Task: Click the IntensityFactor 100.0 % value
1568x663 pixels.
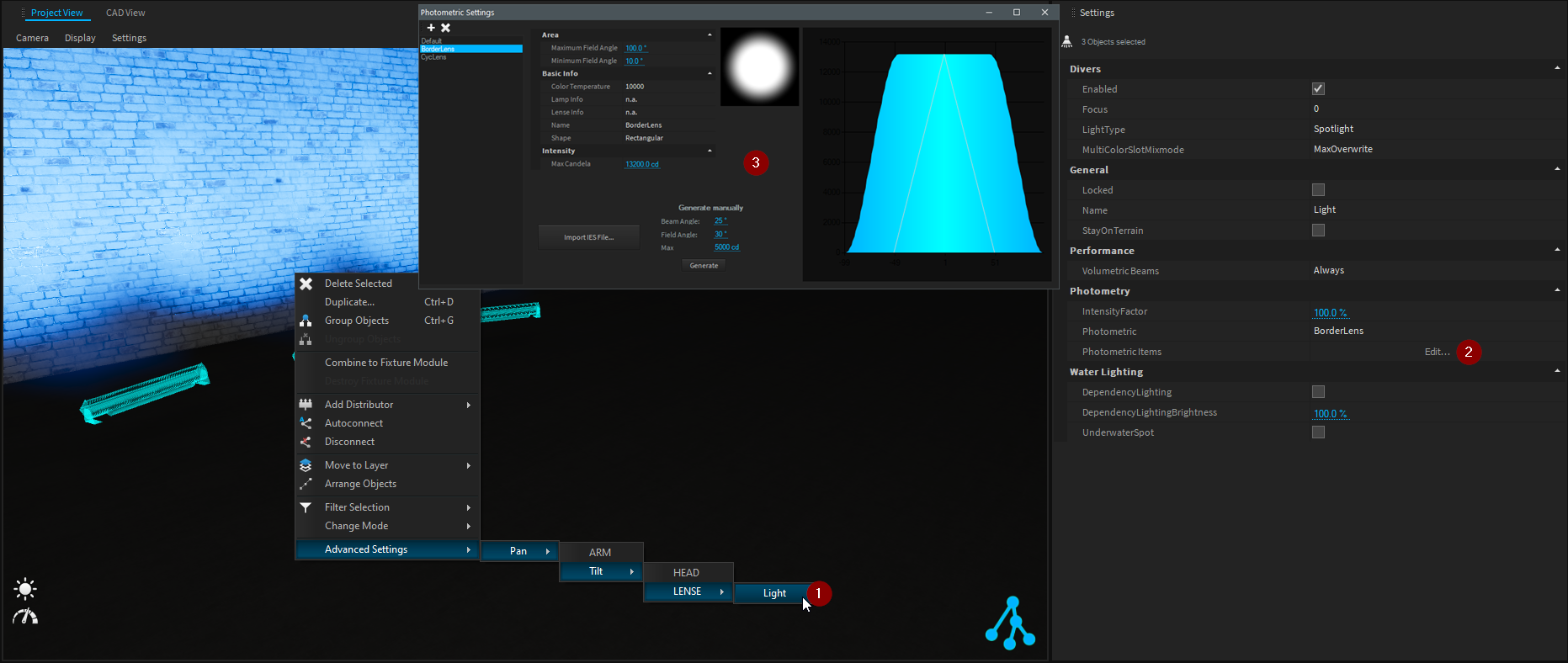Action: point(1330,312)
